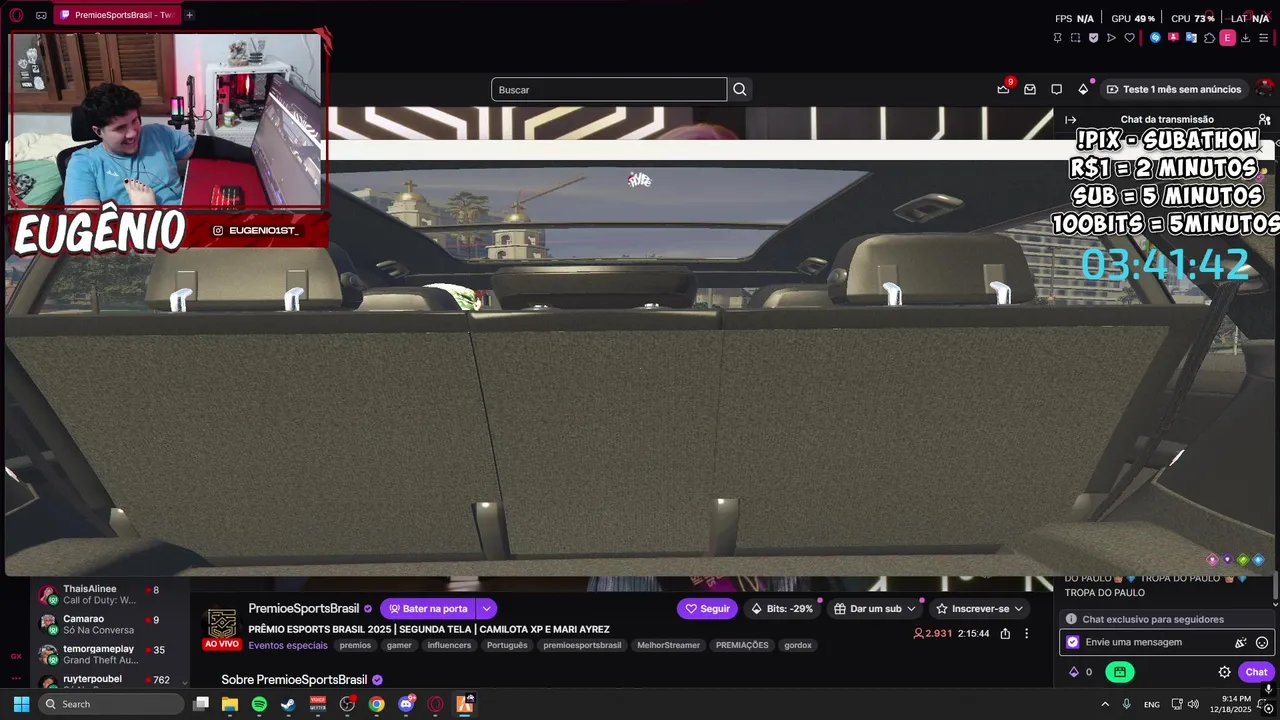Open the emote picker smiley icon
Viewport: 1280px width, 720px height.
coord(1262,642)
